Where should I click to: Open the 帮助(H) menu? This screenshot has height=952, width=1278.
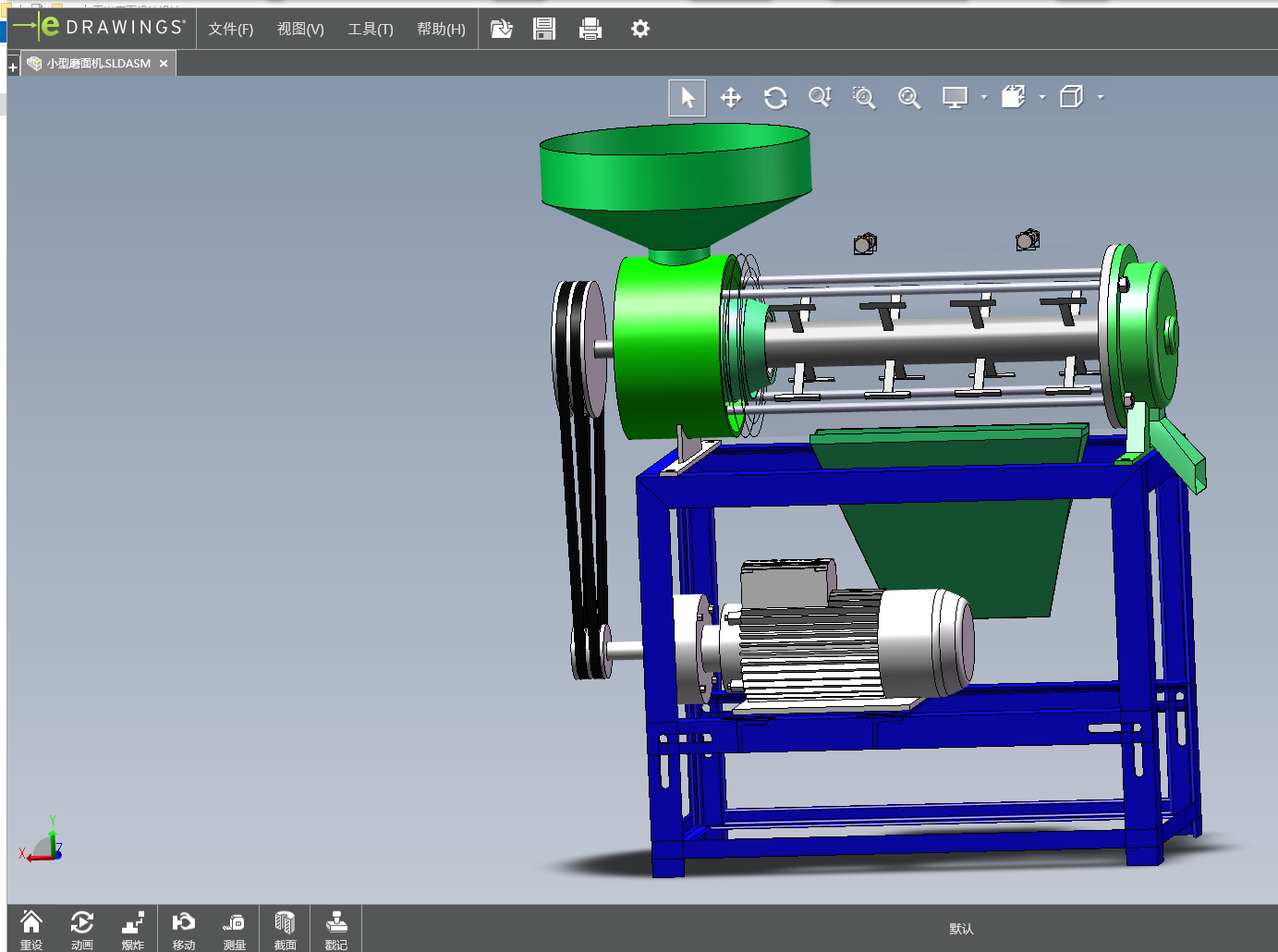tap(441, 30)
